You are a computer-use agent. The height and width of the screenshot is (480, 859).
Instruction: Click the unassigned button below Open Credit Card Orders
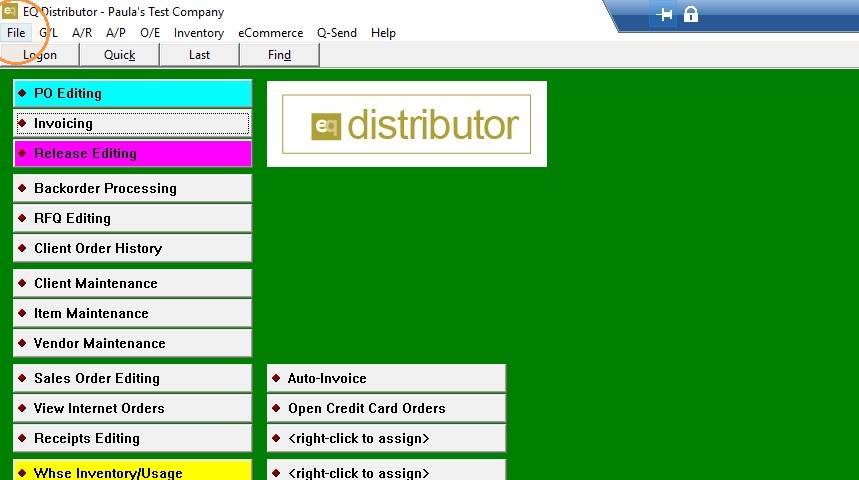(386, 438)
